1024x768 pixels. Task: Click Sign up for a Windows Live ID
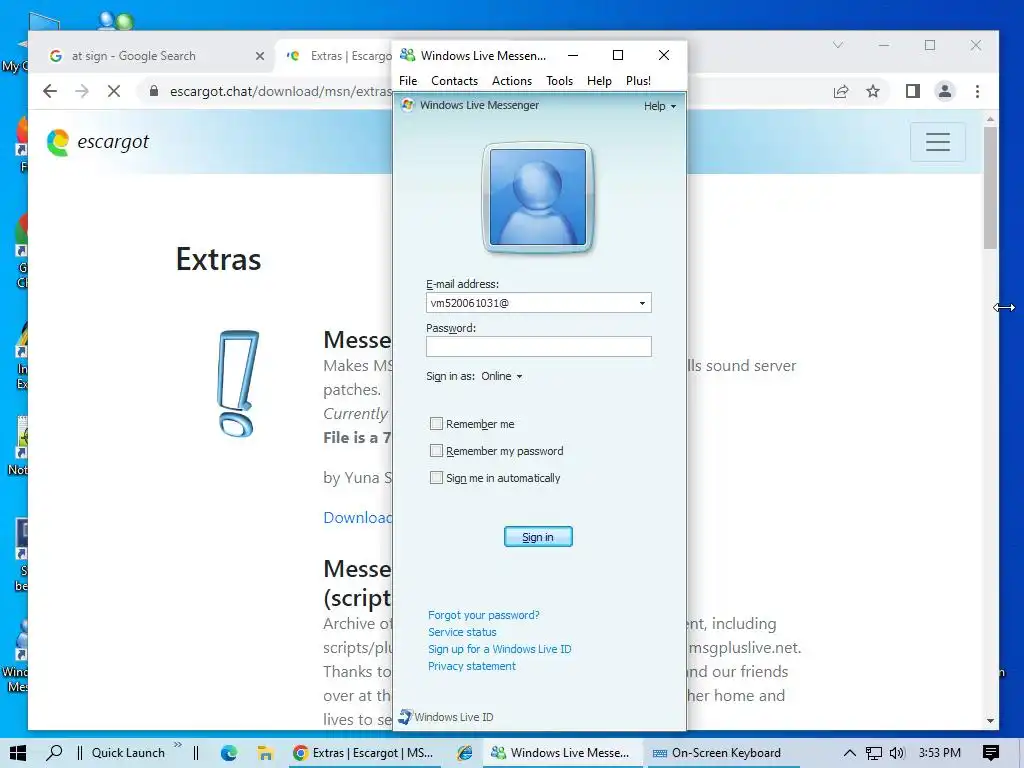point(500,649)
